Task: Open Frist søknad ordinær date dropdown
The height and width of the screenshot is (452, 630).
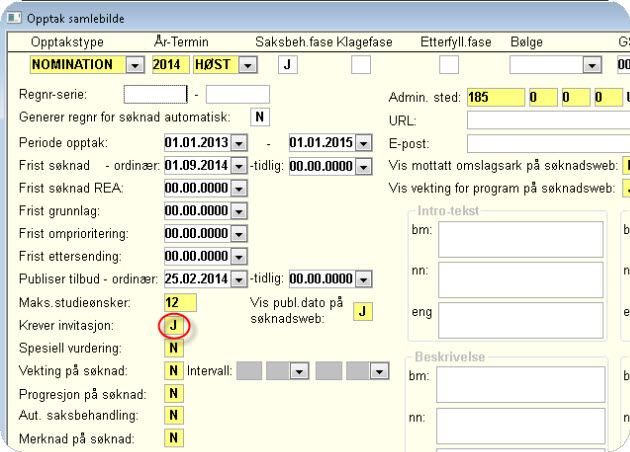Action: tap(239, 166)
